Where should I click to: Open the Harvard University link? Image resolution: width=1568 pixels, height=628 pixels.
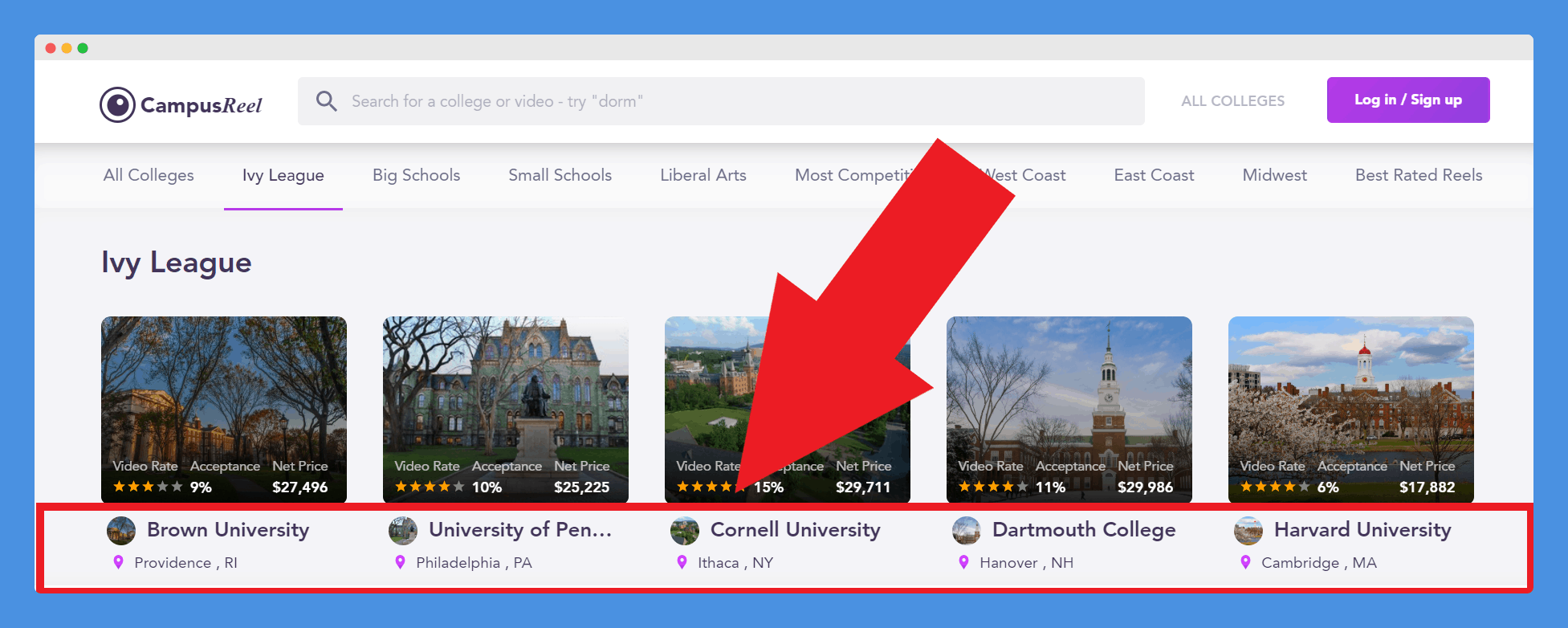(x=1362, y=530)
